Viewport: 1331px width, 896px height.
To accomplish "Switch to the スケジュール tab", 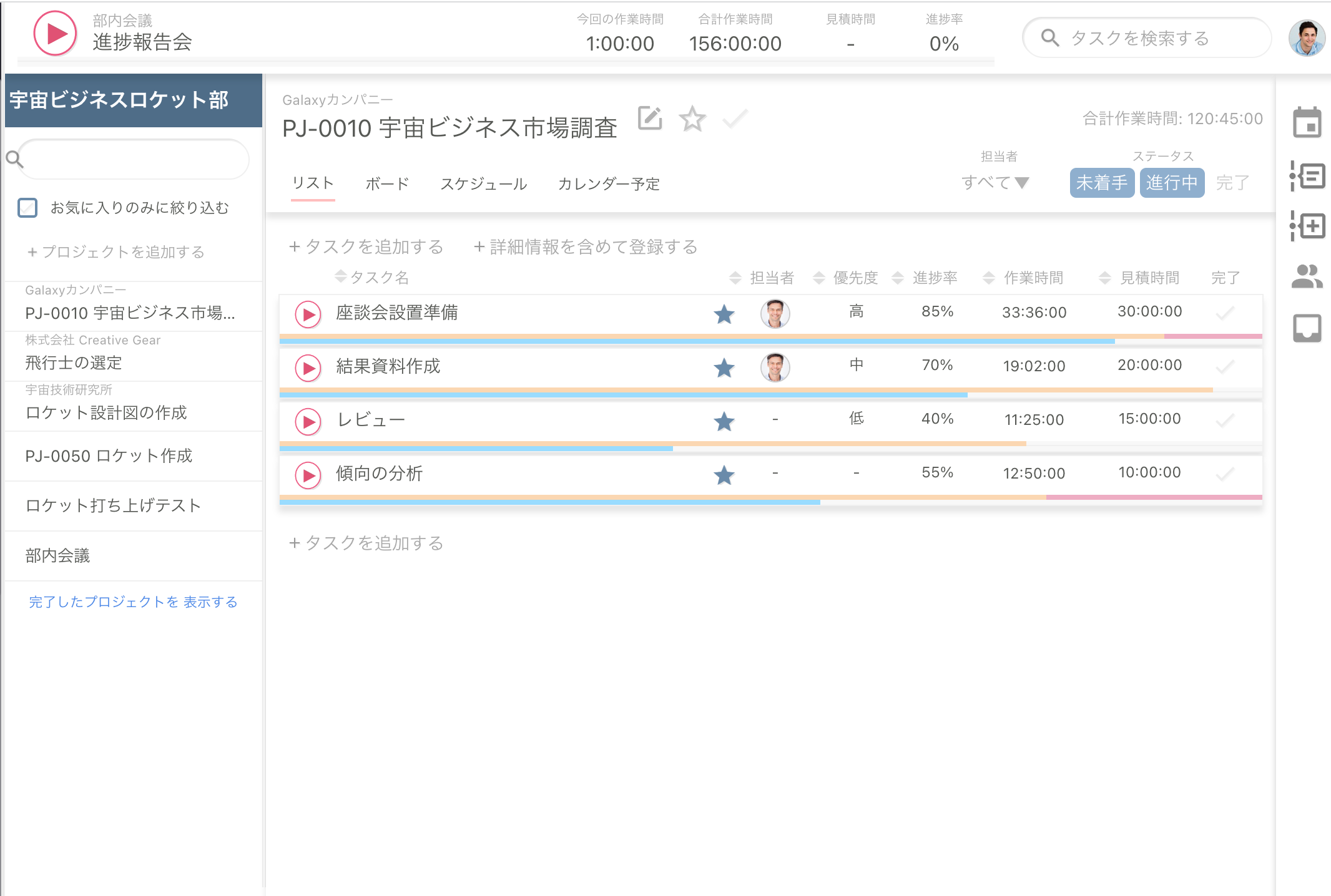I will [x=484, y=184].
